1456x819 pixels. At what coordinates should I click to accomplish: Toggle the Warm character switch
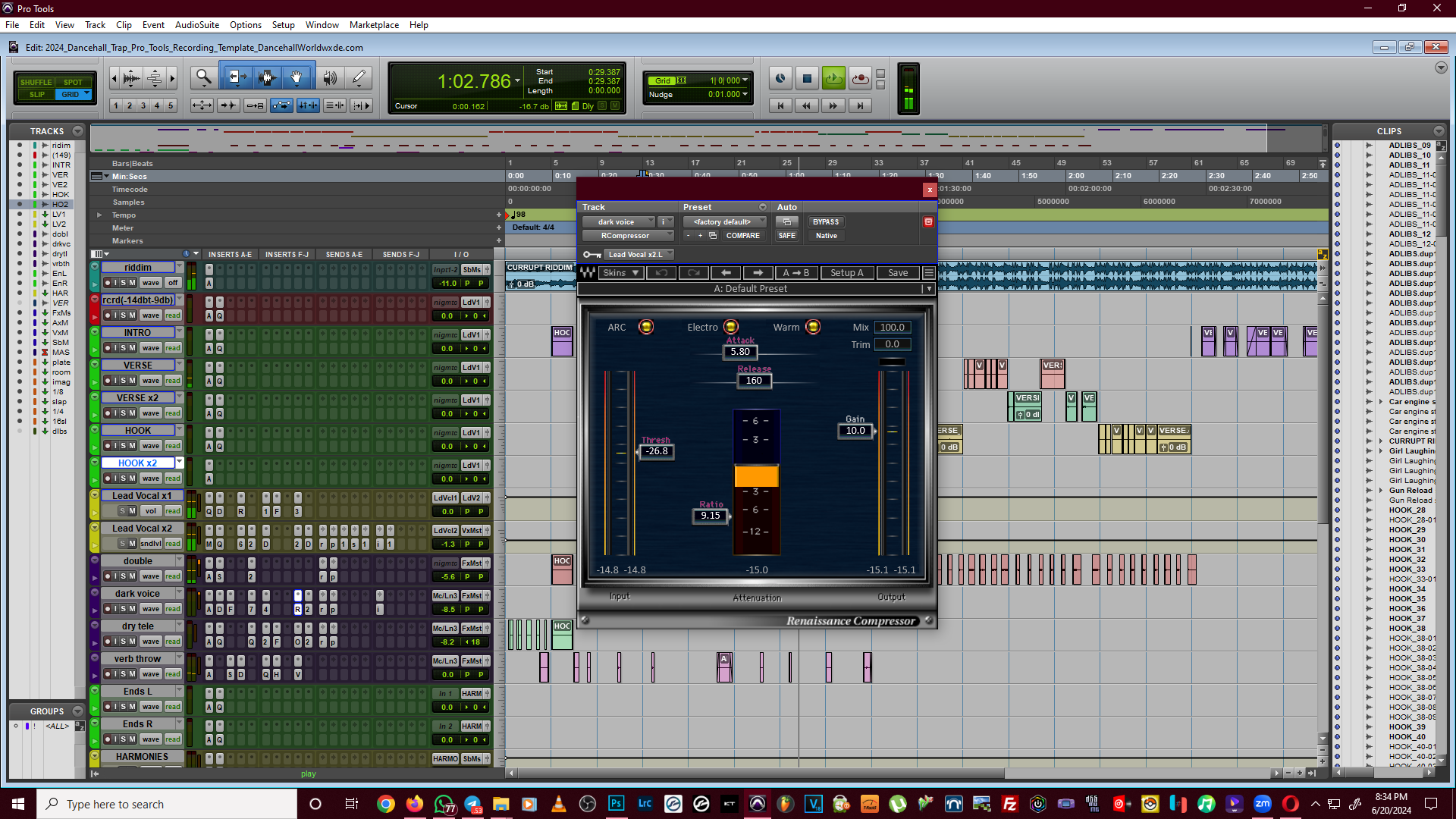813,327
